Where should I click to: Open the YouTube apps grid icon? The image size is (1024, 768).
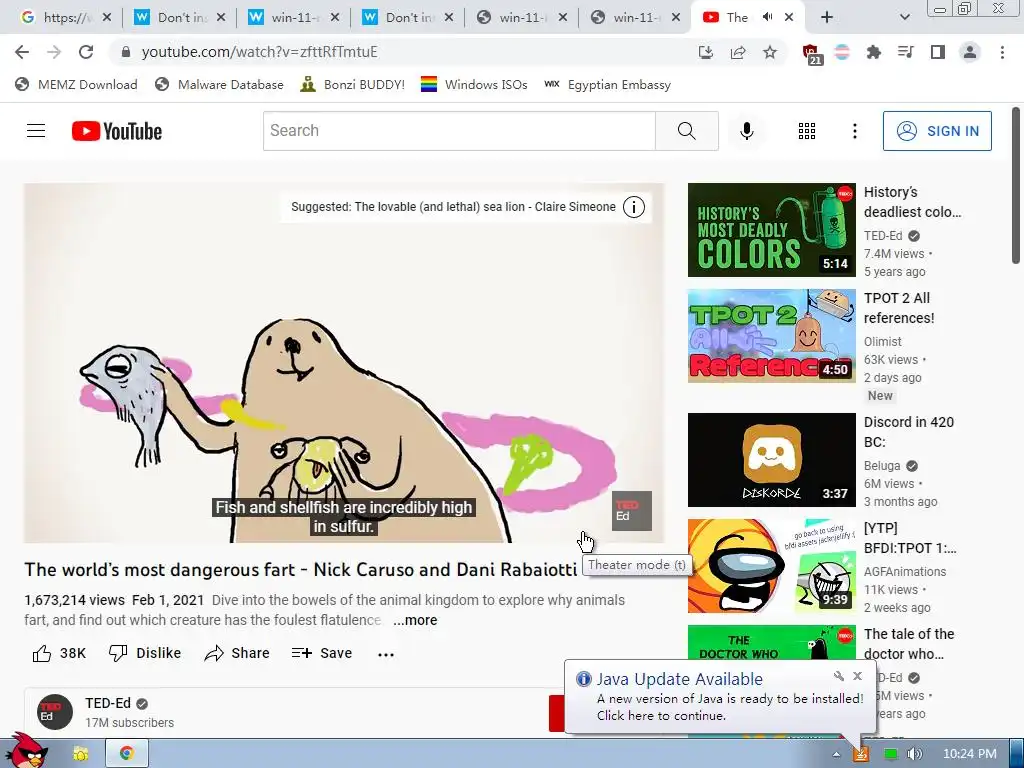[807, 131]
